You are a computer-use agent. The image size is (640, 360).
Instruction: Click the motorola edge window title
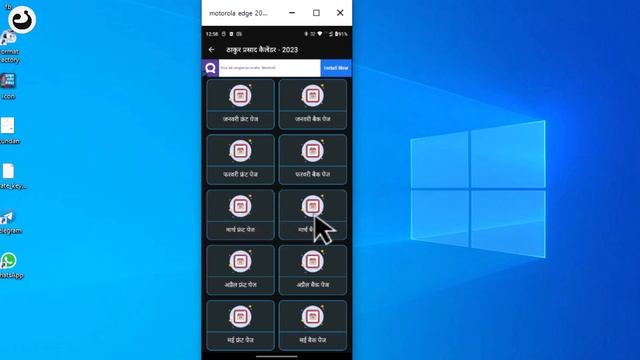[238, 13]
